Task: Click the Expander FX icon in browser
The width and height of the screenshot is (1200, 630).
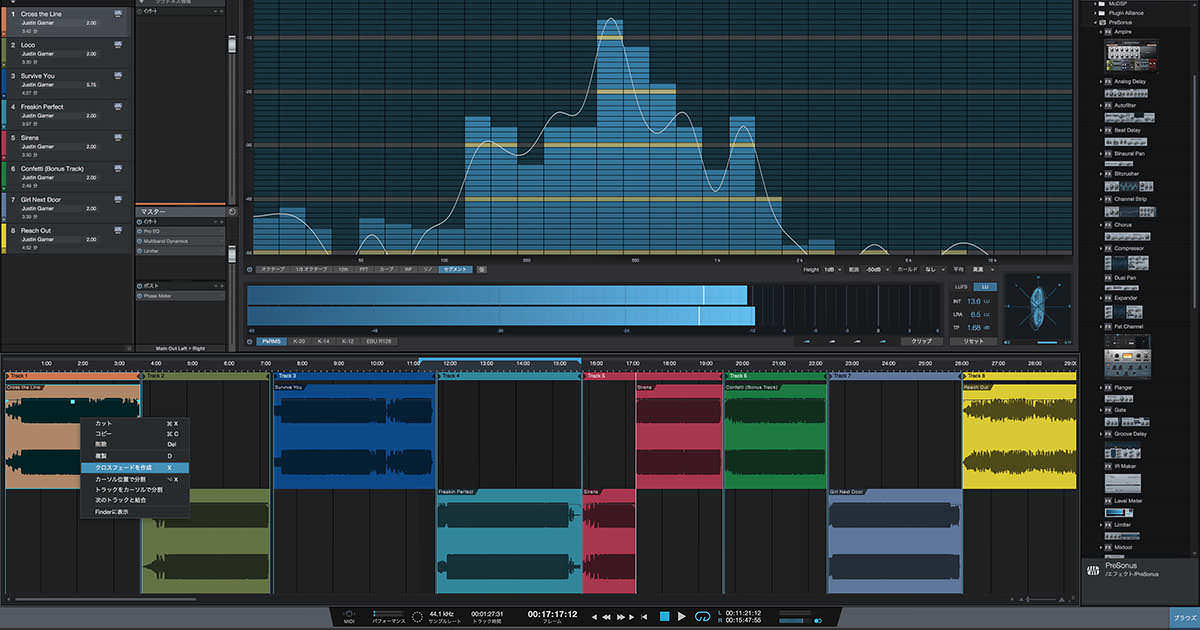Action: (x=1108, y=298)
